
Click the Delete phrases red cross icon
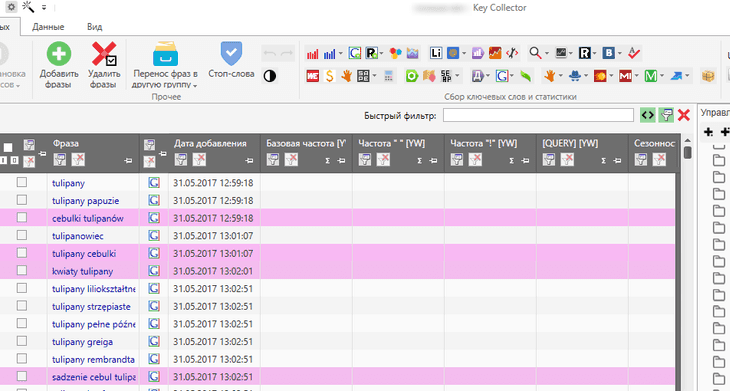104,54
